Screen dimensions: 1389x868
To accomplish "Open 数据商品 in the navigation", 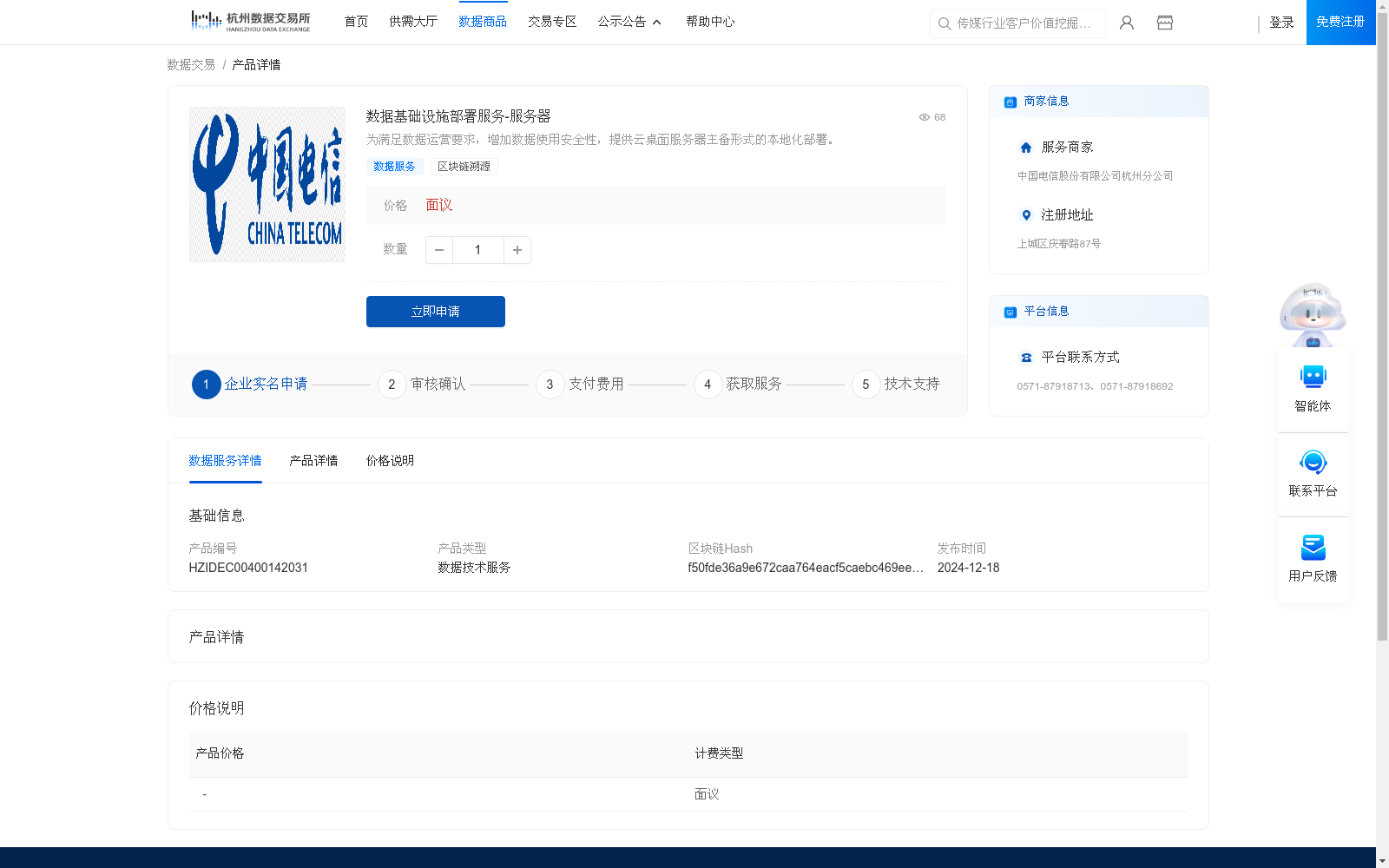I will [483, 22].
